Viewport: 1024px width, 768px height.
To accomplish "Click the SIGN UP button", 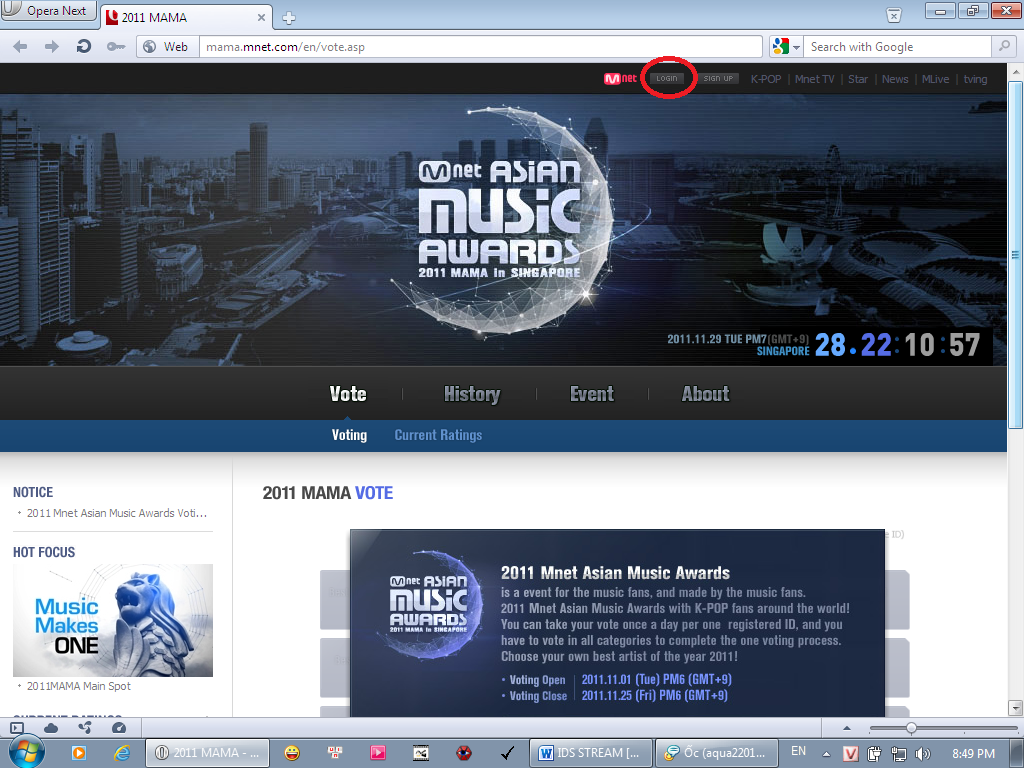I will pyautogui.click(x=718, y=78).
